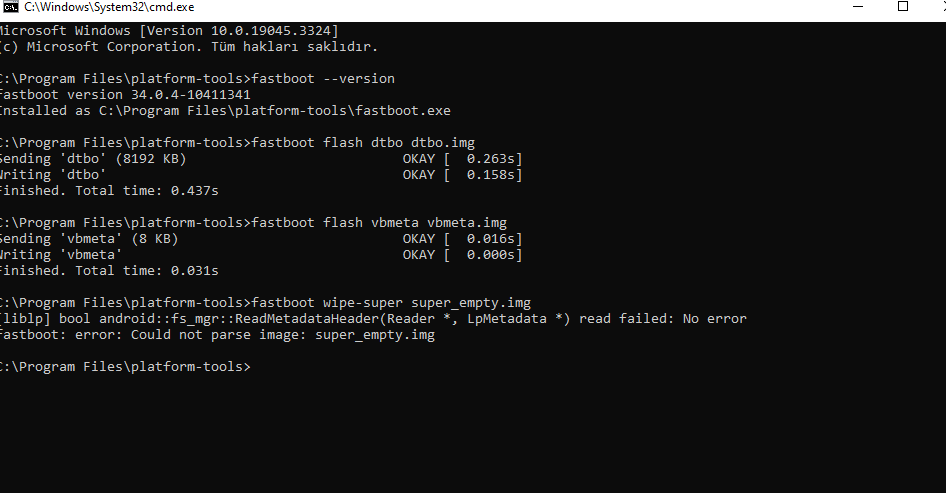The height and width of the screenshot is (493, 946).
Task: Click the 'Could not parse image' error line
Action: 217,335
